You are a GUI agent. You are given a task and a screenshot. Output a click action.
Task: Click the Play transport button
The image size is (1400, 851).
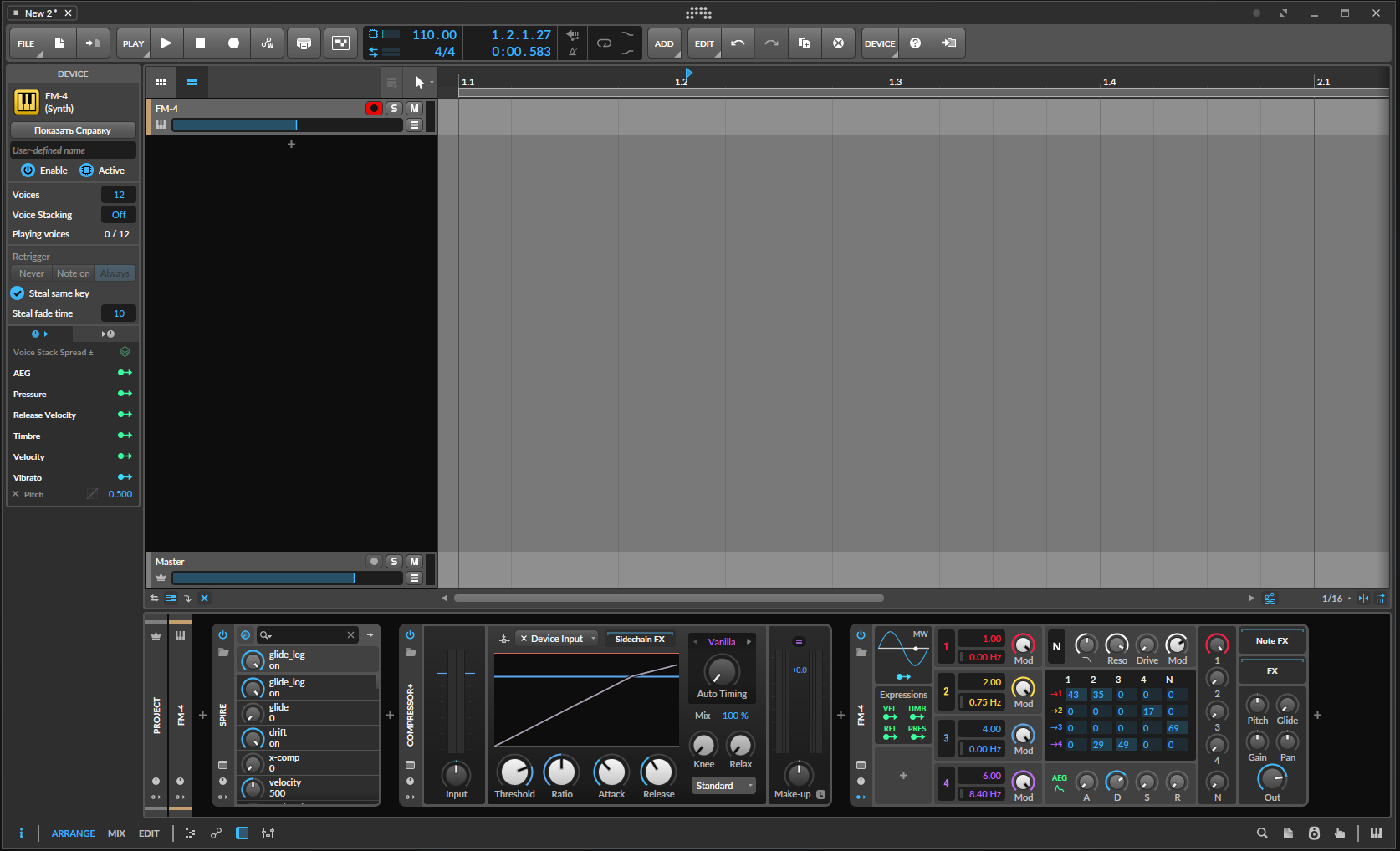[166, 43]
